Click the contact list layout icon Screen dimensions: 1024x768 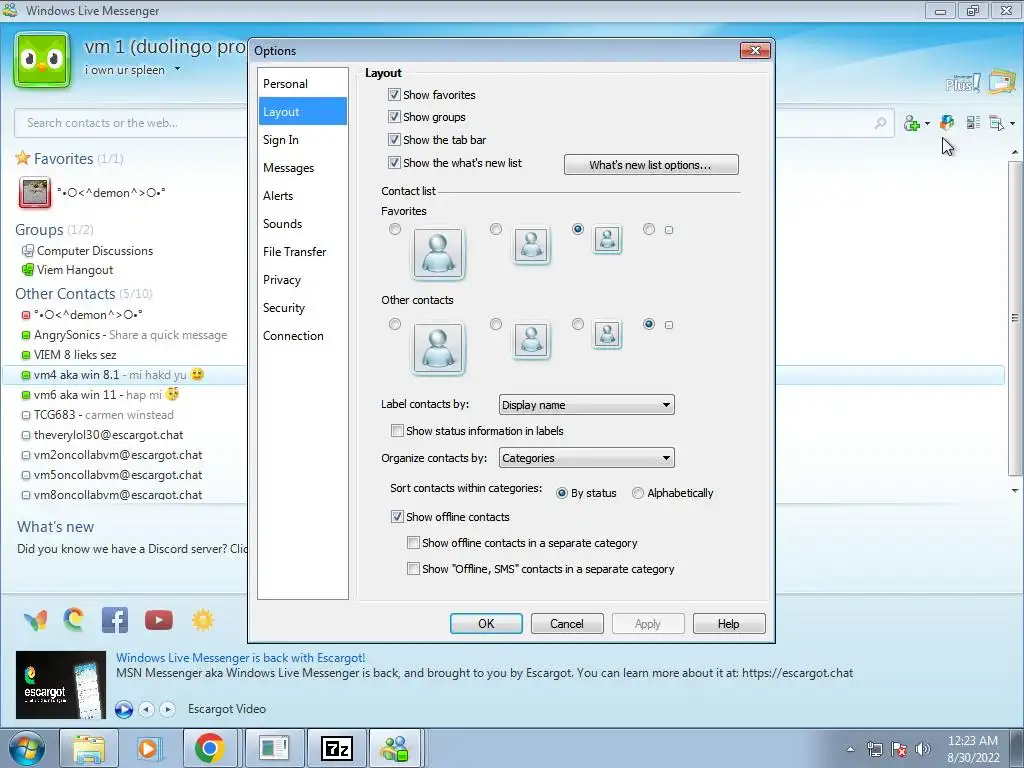(x=973, y=123)
